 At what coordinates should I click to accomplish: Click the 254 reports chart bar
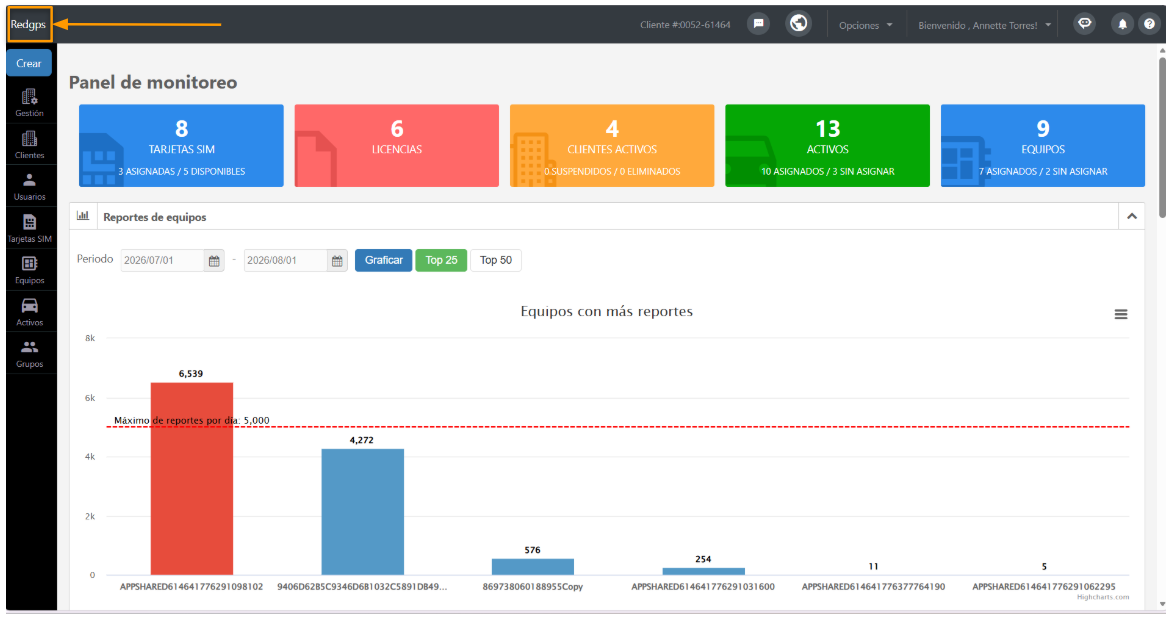(x=703, y=571)
